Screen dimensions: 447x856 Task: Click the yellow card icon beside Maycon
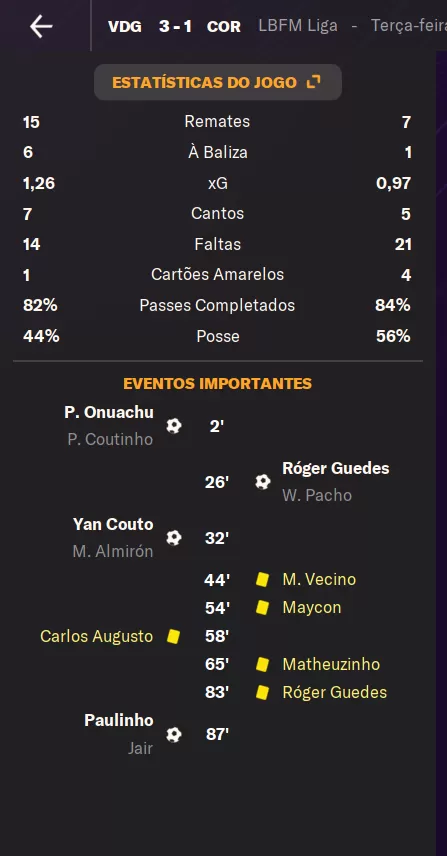click(x=263, y=608)
